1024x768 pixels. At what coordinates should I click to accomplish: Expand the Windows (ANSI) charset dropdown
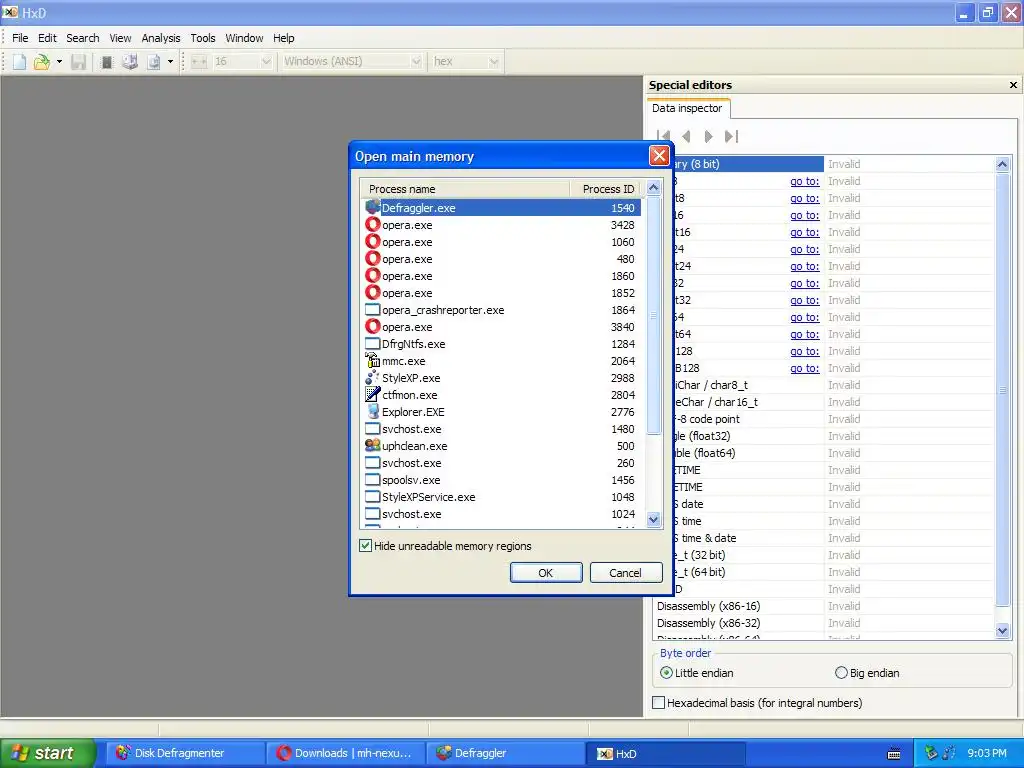click(x=416, y=61)
